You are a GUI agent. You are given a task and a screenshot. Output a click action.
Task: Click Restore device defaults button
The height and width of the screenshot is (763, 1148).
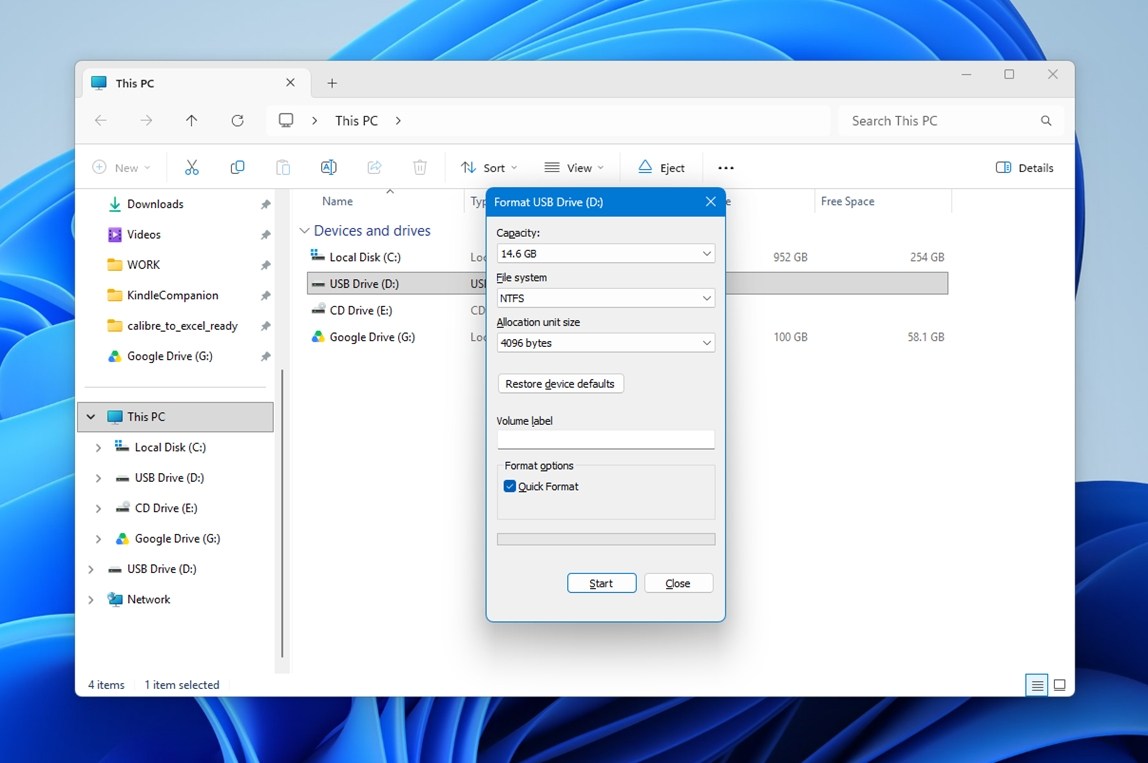point(560,384)
